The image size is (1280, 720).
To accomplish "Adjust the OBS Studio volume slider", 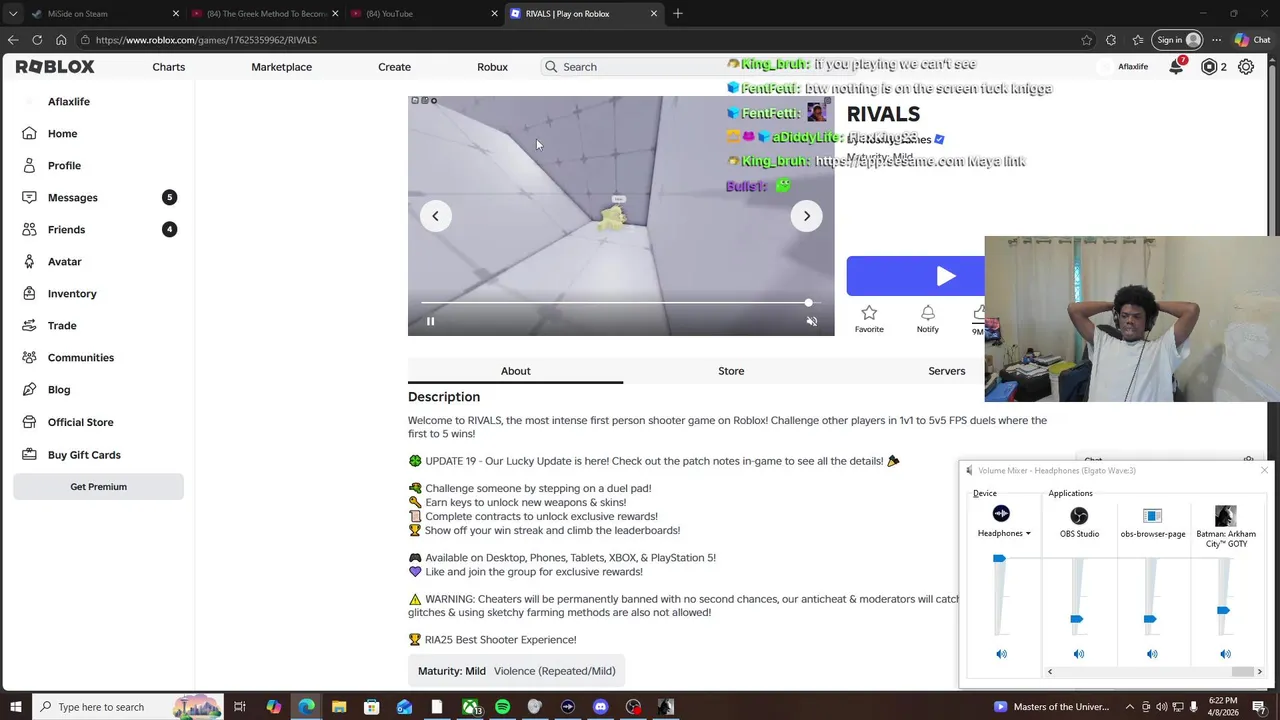I will click(1077, 619).
